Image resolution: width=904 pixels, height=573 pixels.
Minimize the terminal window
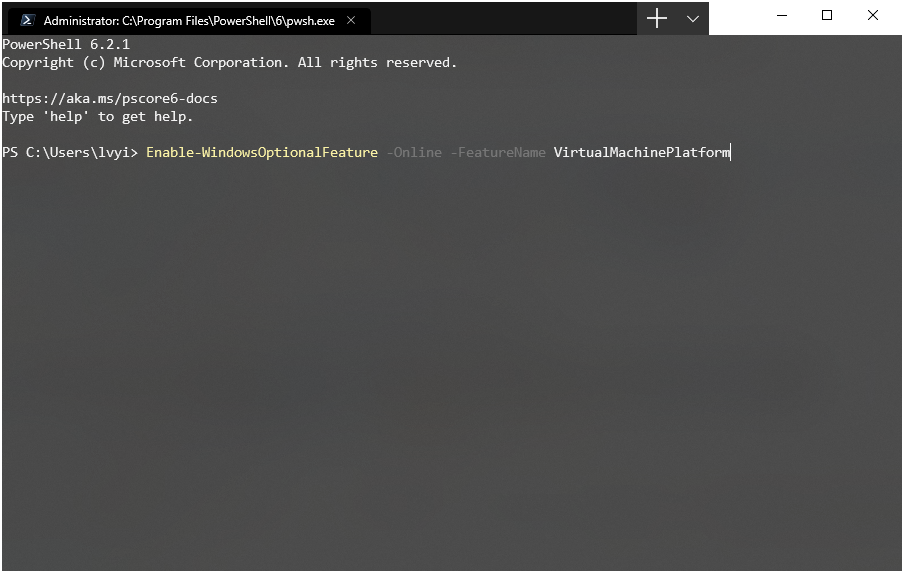(782, 16)
